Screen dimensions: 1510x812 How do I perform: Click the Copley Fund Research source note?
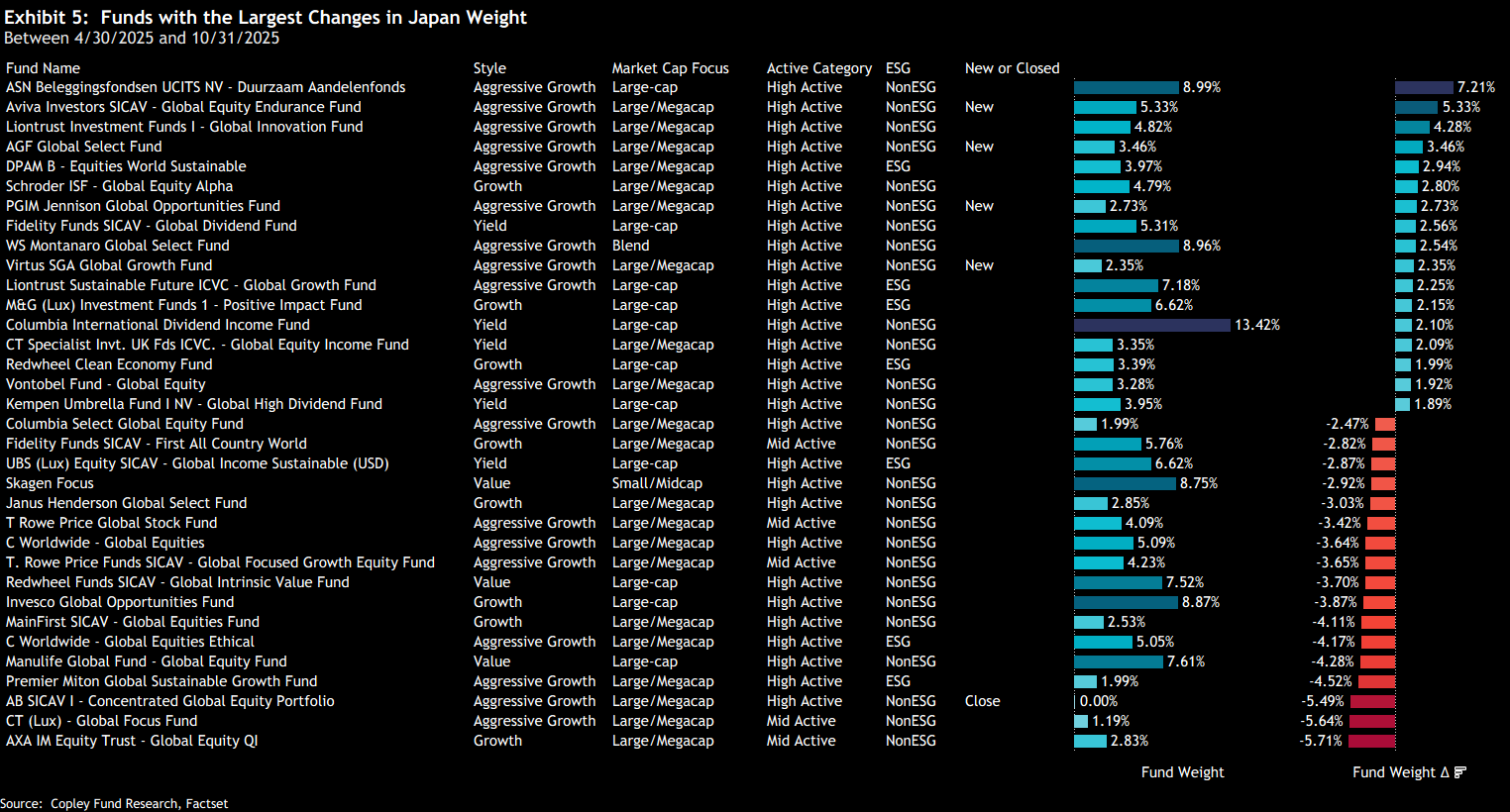pos(114,804)
